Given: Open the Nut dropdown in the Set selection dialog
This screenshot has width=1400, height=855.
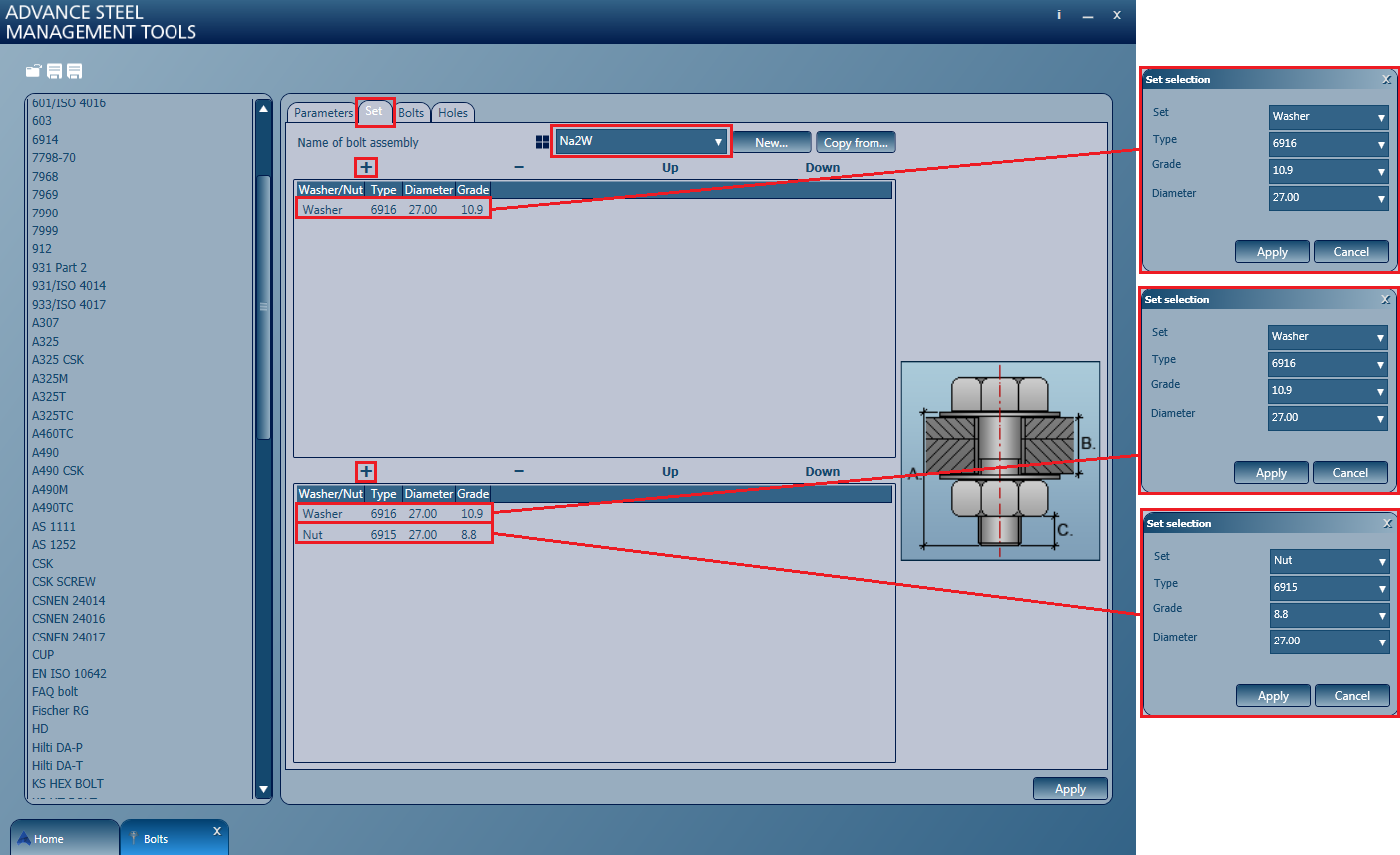Looking at the screenshot, I should (1329, 561).
